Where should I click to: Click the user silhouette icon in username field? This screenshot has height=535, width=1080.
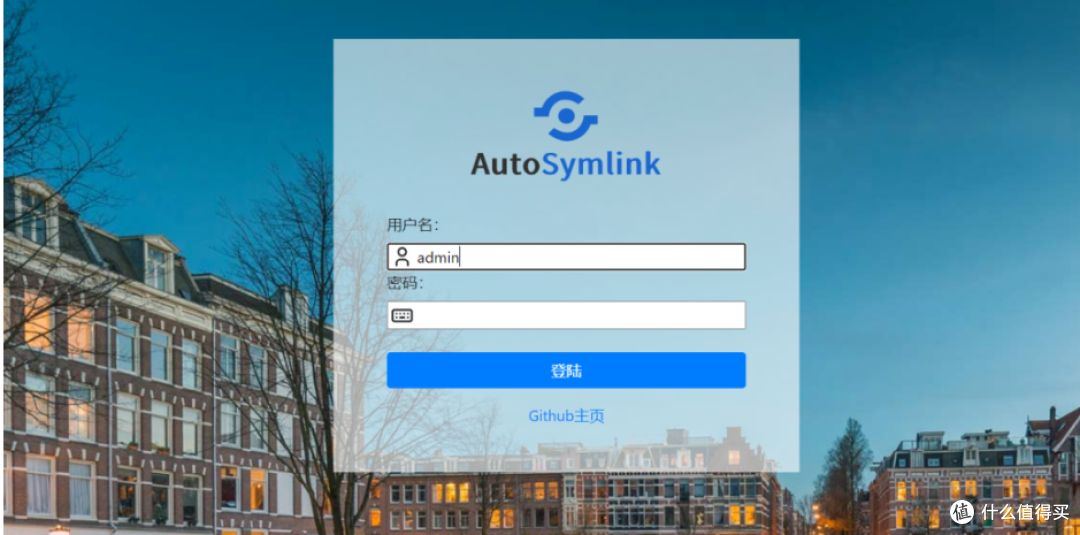(x=402, y=257)
